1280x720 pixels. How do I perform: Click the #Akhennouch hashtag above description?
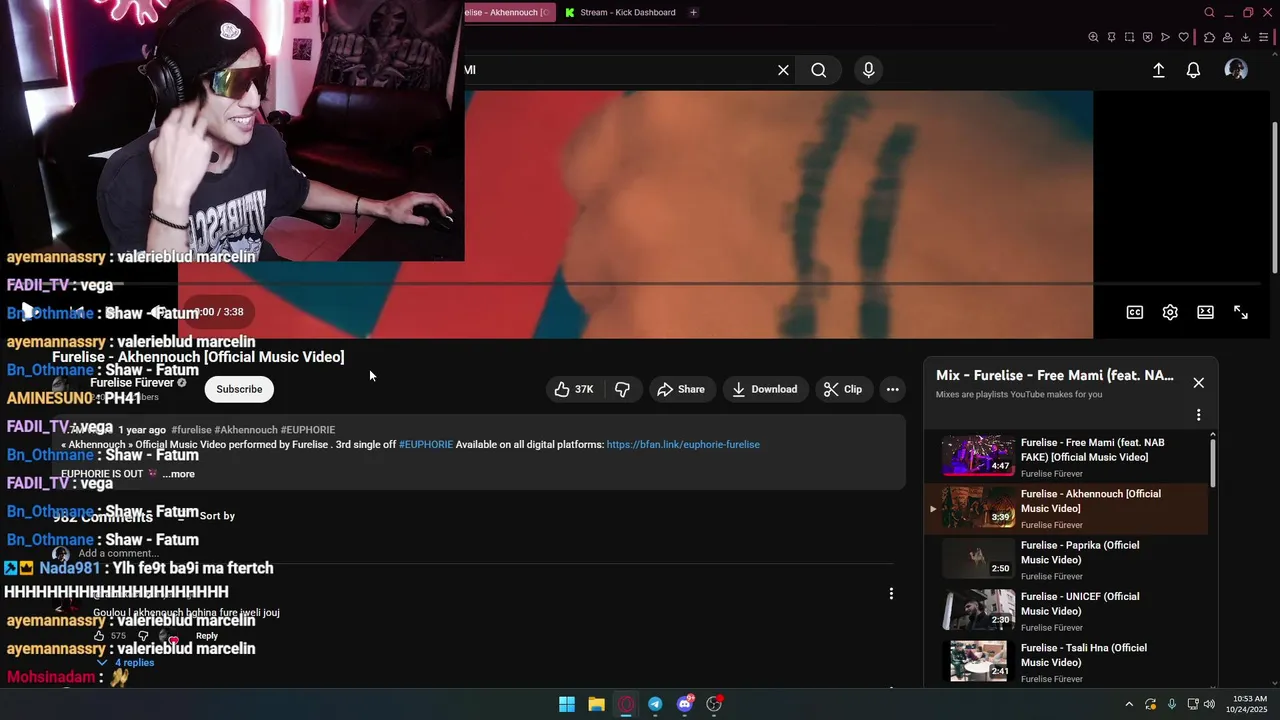tap(246, 430)
